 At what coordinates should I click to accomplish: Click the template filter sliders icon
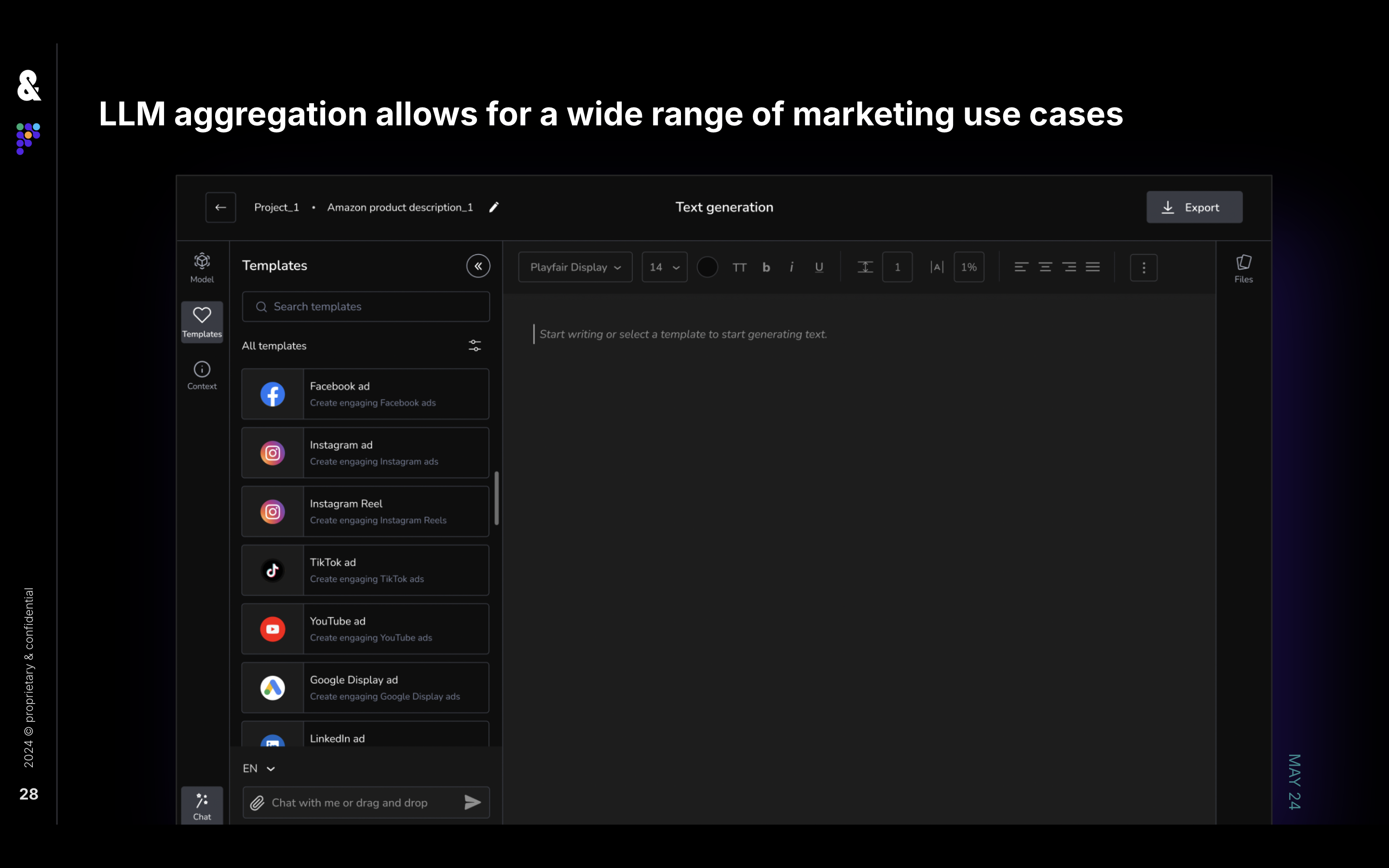click(x=475, y=346)
